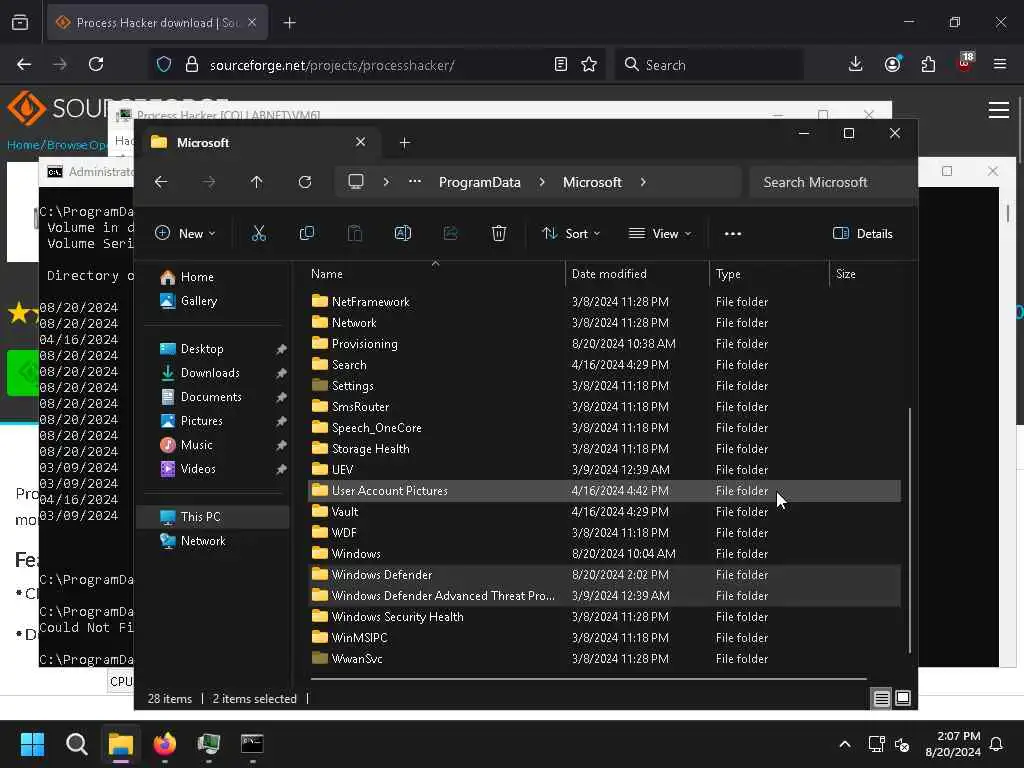This screenshot has width=1024, height=768.
Task: Select the WinMSIPC folder
Action: click(604, 637)
